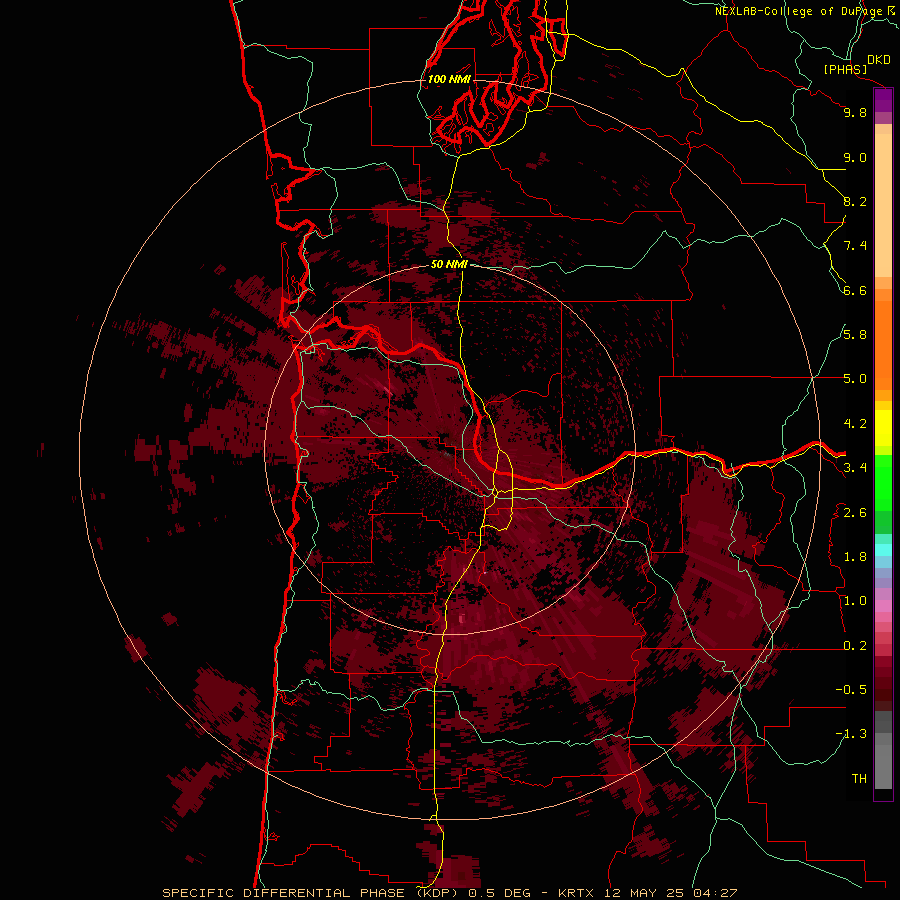
Task: Click the 1.8 color scale value
Action: click(x=855, y=557)
